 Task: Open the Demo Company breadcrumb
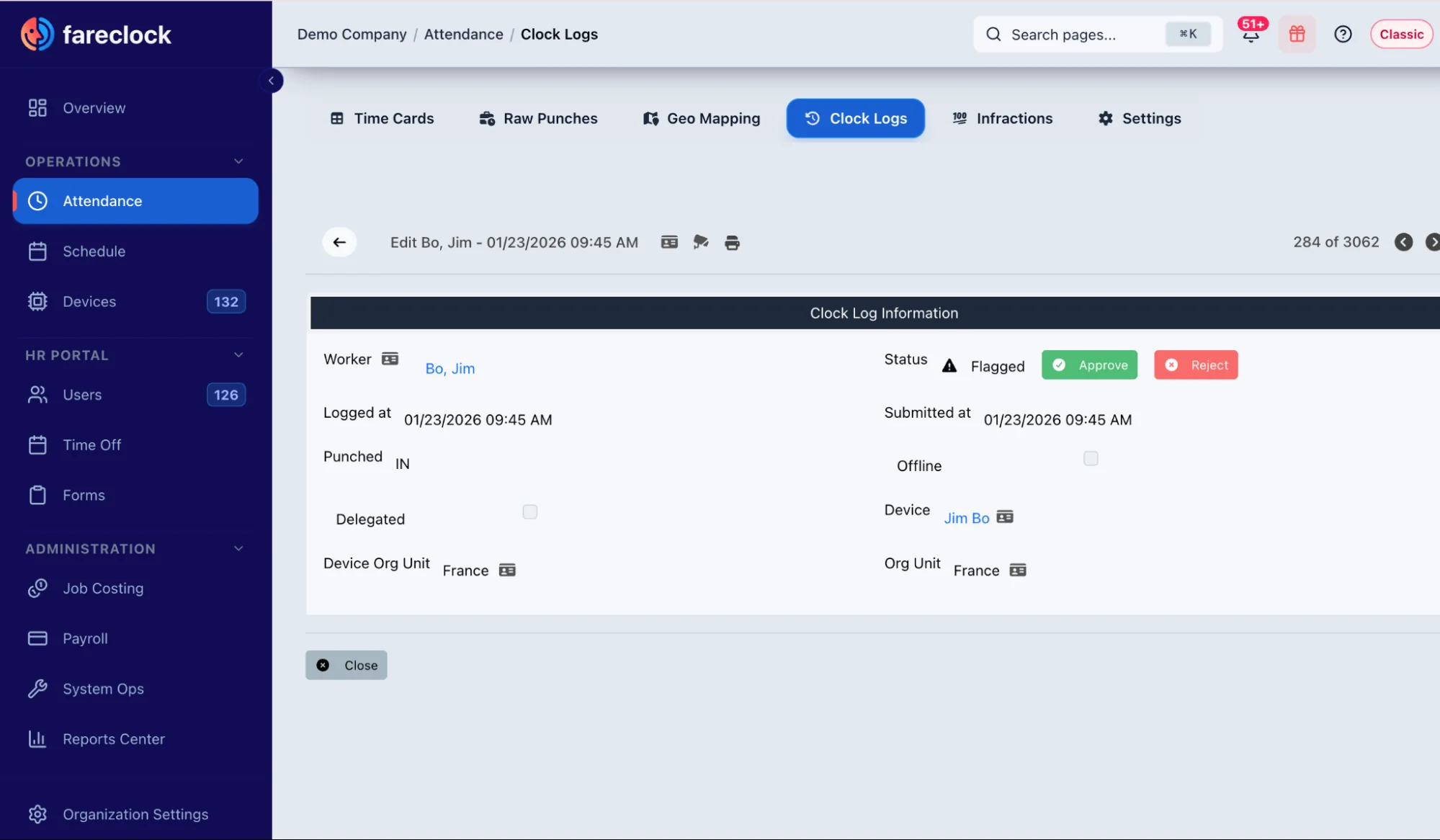(352, 34)
